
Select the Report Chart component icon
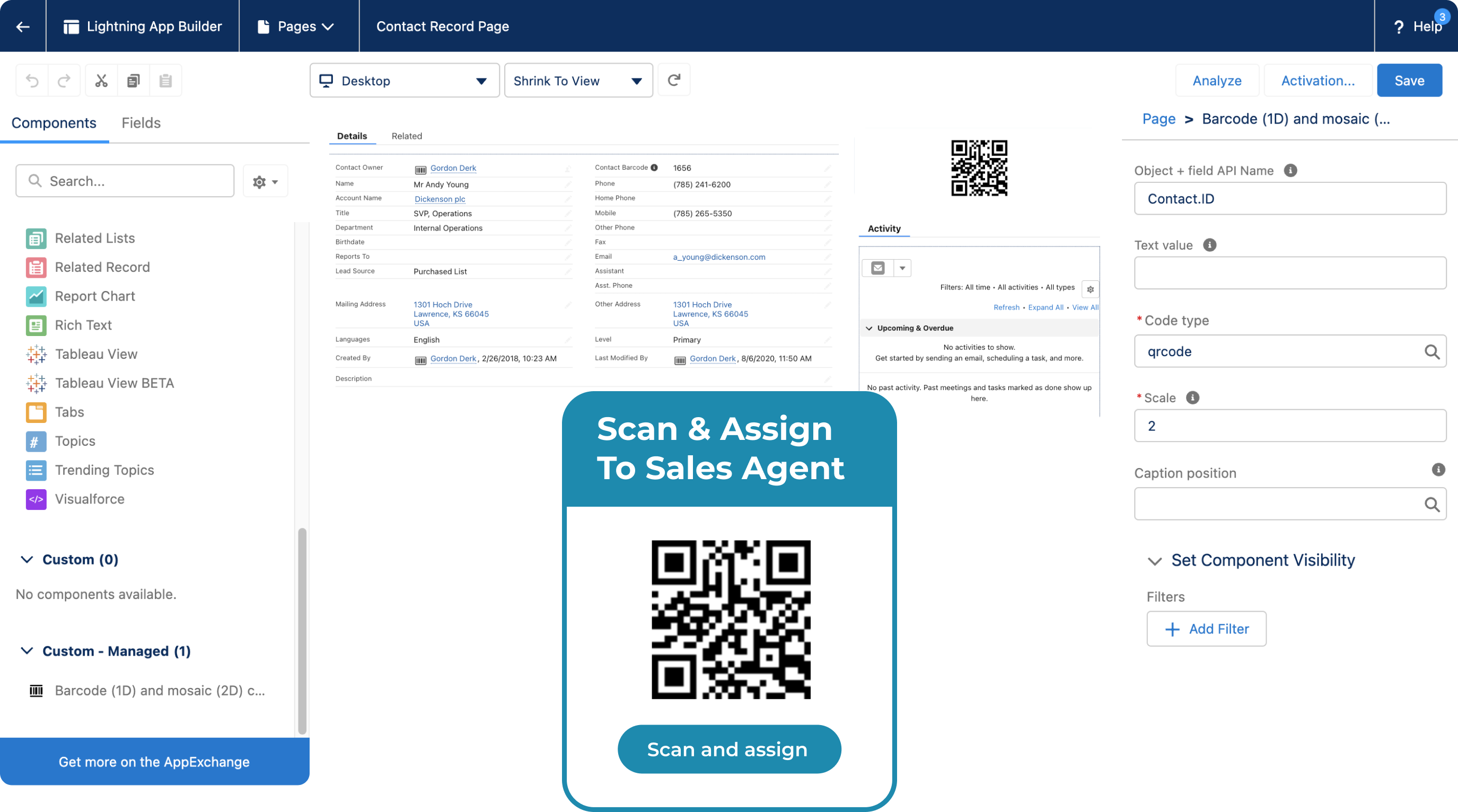(36, 296)
